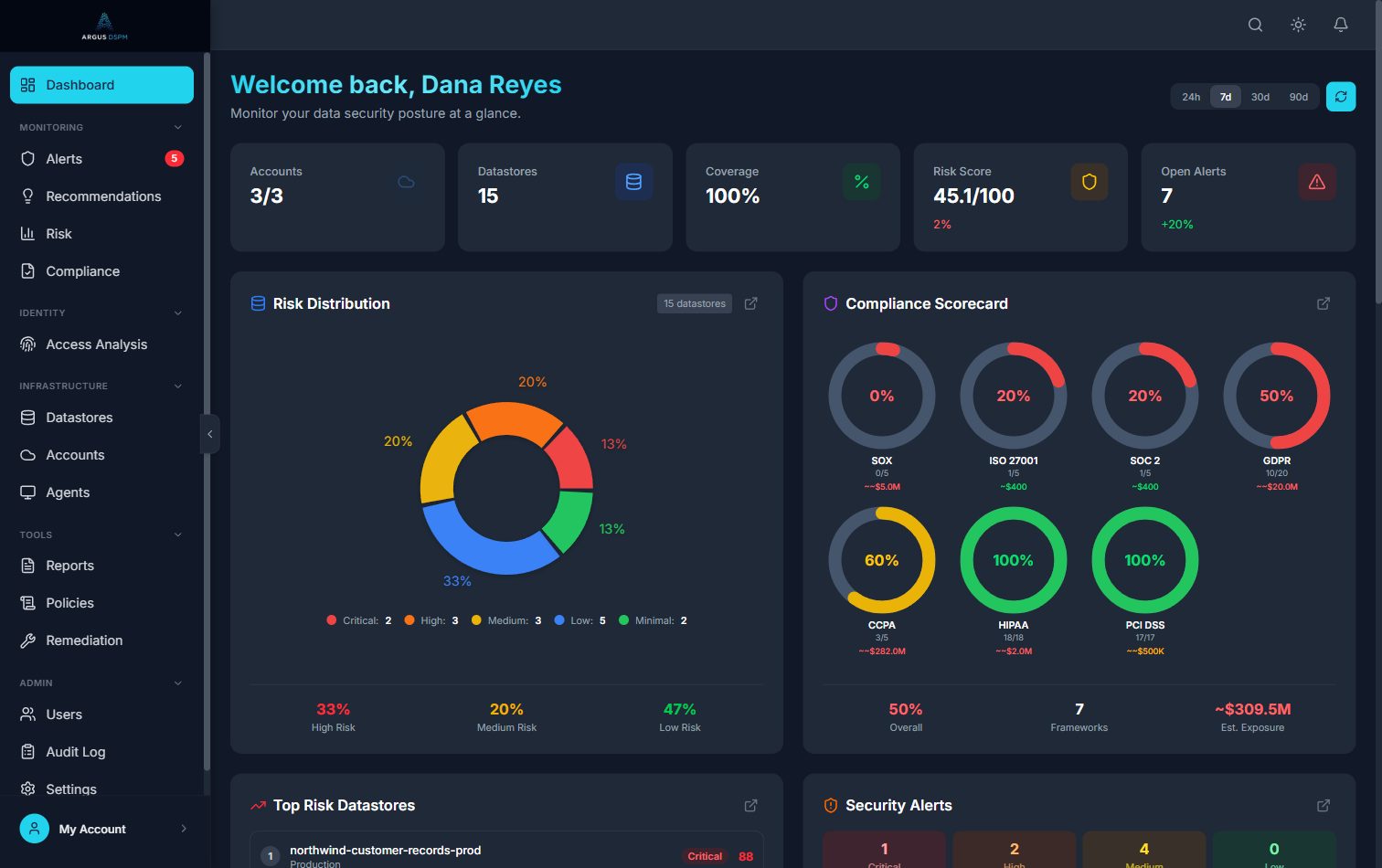The width and height of the screenshot is (1382, 868).
Task: Open Security Alerts external link icon
Action: point(1323,805)
